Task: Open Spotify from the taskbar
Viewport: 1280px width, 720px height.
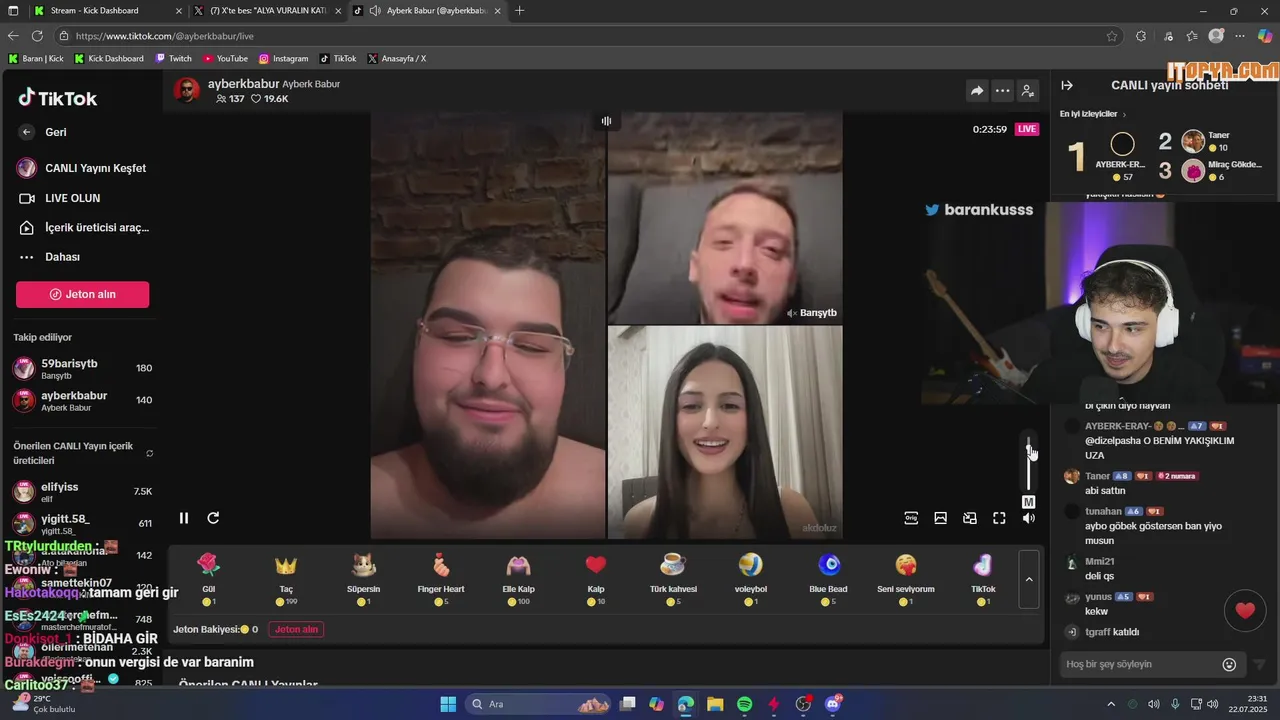Action: pos(744,704)
